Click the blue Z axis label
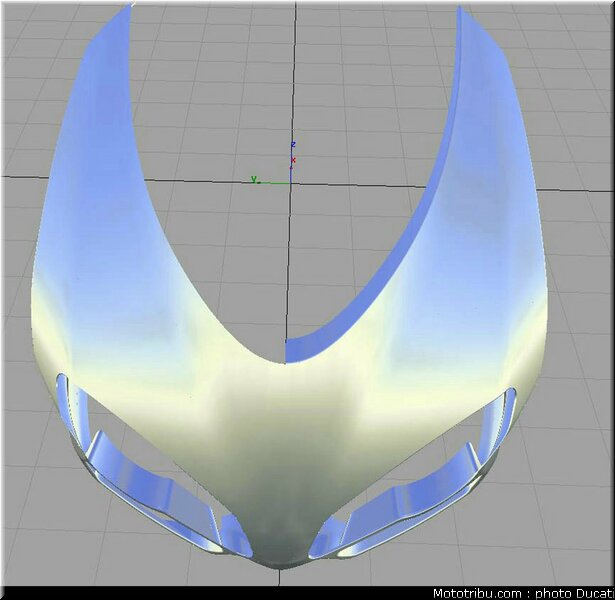615x600 pixels. 293,145
